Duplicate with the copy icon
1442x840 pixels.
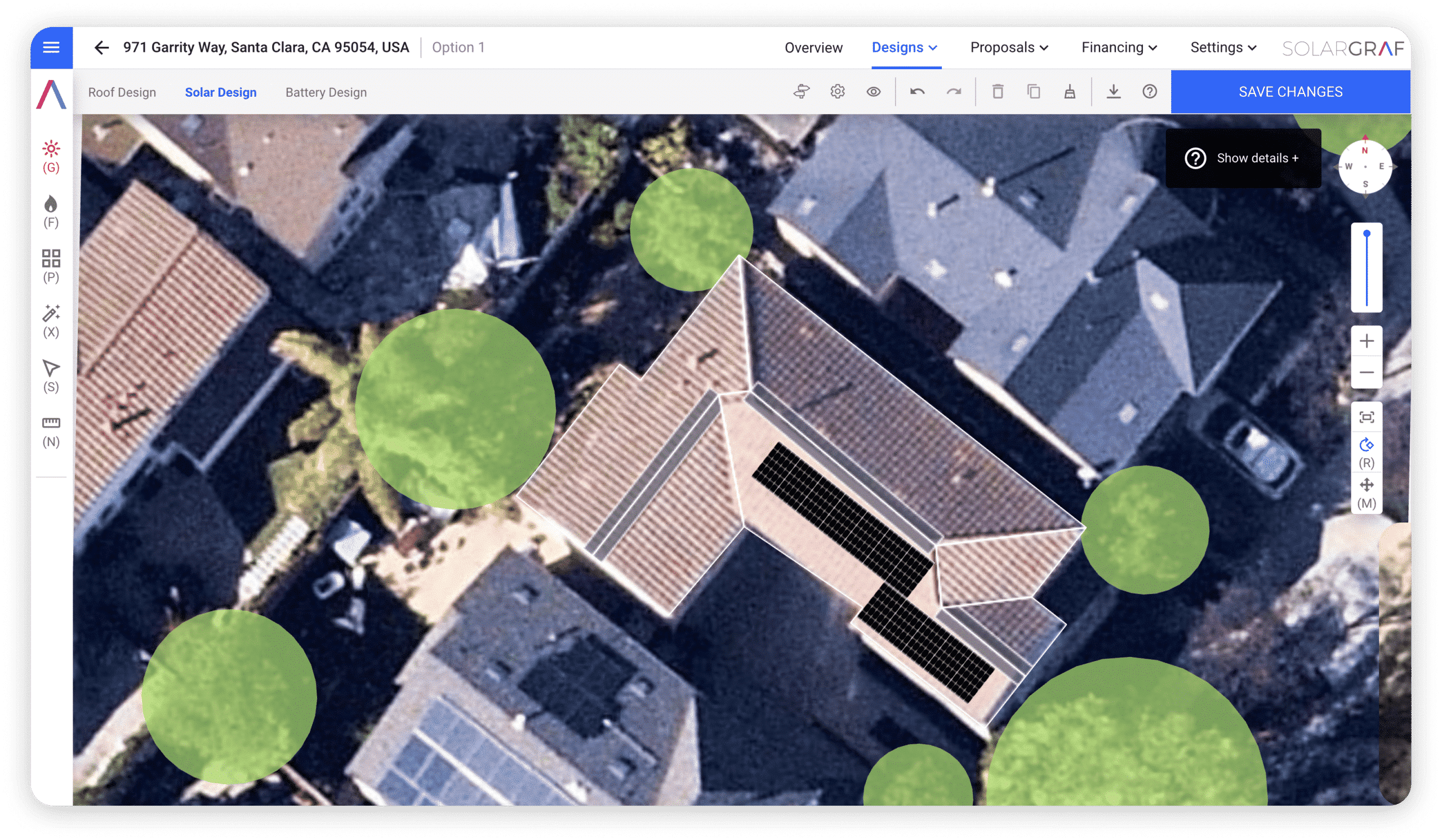1034,92
